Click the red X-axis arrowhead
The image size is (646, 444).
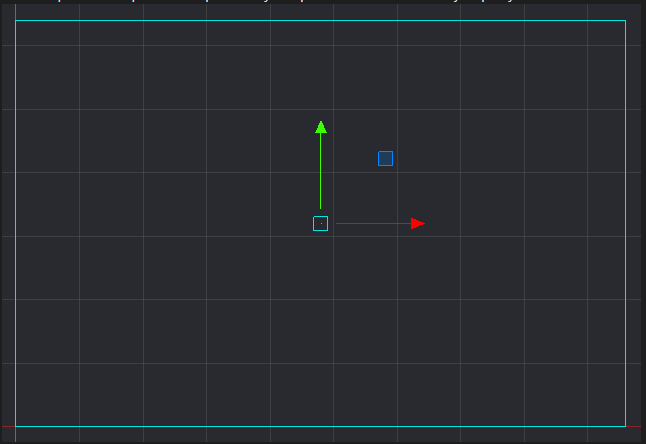(418, 223)
